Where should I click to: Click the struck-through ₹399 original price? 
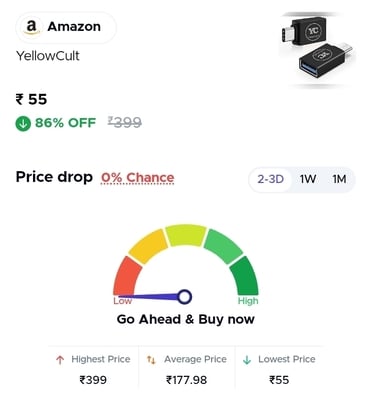pyautogui.click(x=125, y=122)
